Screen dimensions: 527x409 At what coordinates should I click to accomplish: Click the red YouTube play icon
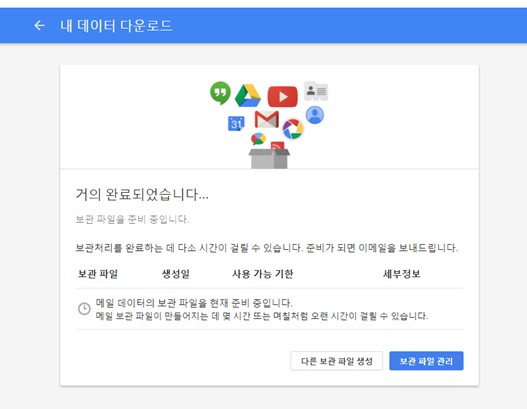tap(283, 97)
